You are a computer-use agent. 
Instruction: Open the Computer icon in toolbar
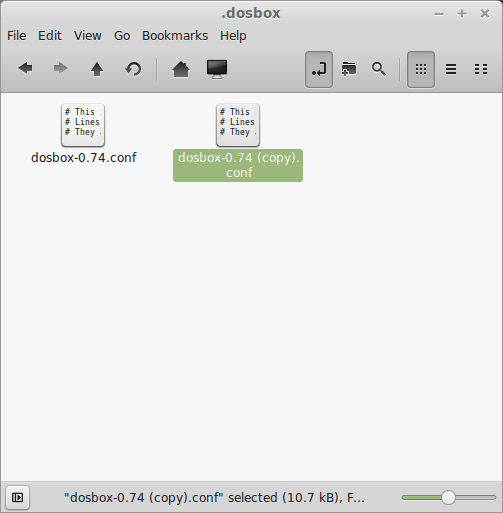pyautogui.click(x=217, y=69)
